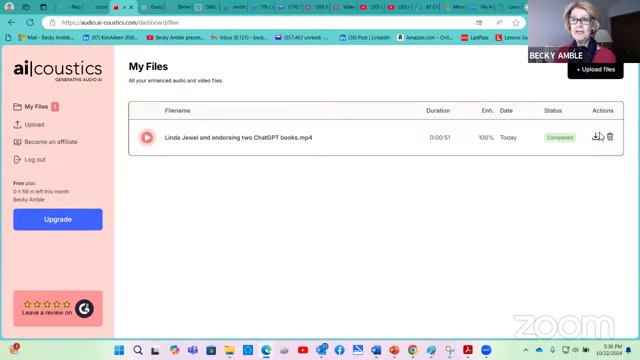The width and height of the screenshot is (640, 360).
Task: Open Becky Amble presents YouTube bookmark
Action: tap(175, 38)
